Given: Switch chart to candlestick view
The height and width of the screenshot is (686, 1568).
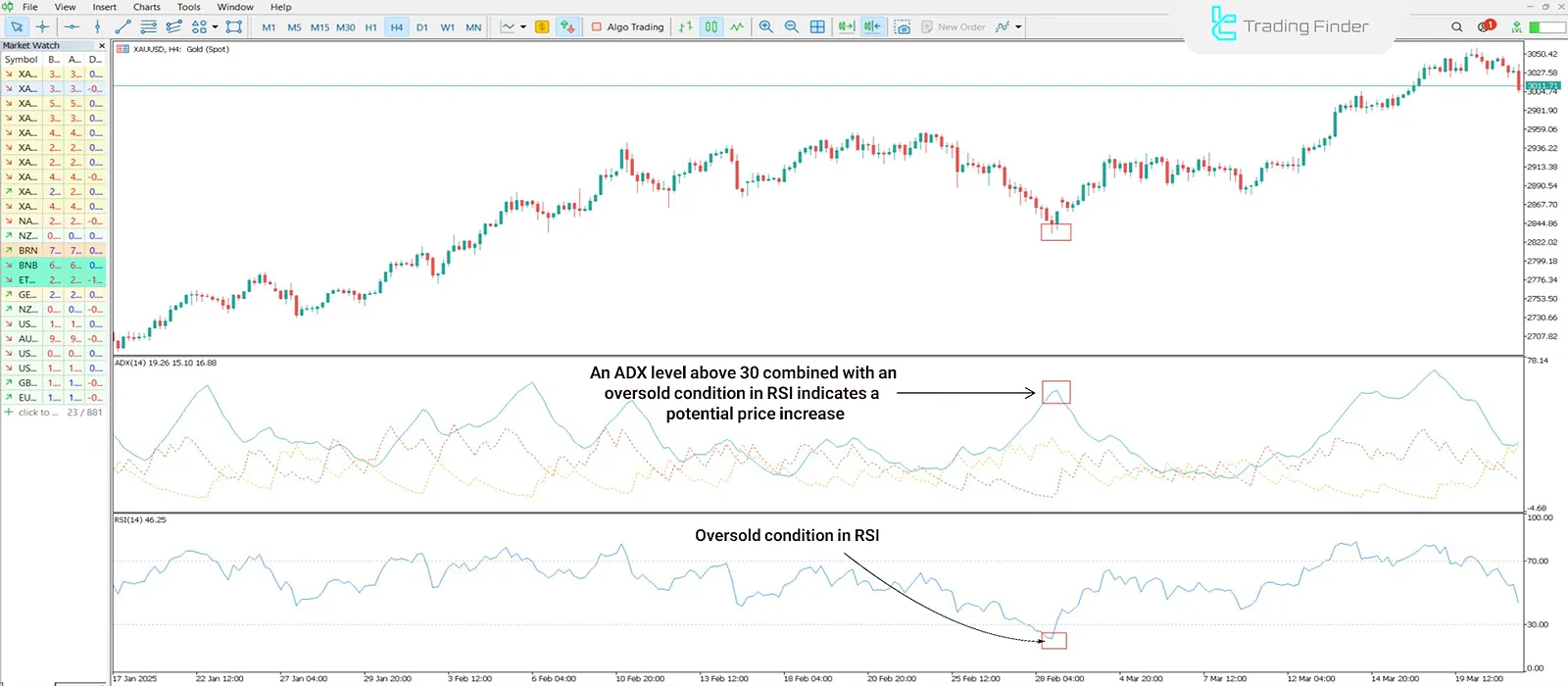Looking at the screenshot, I should (711, 26).
